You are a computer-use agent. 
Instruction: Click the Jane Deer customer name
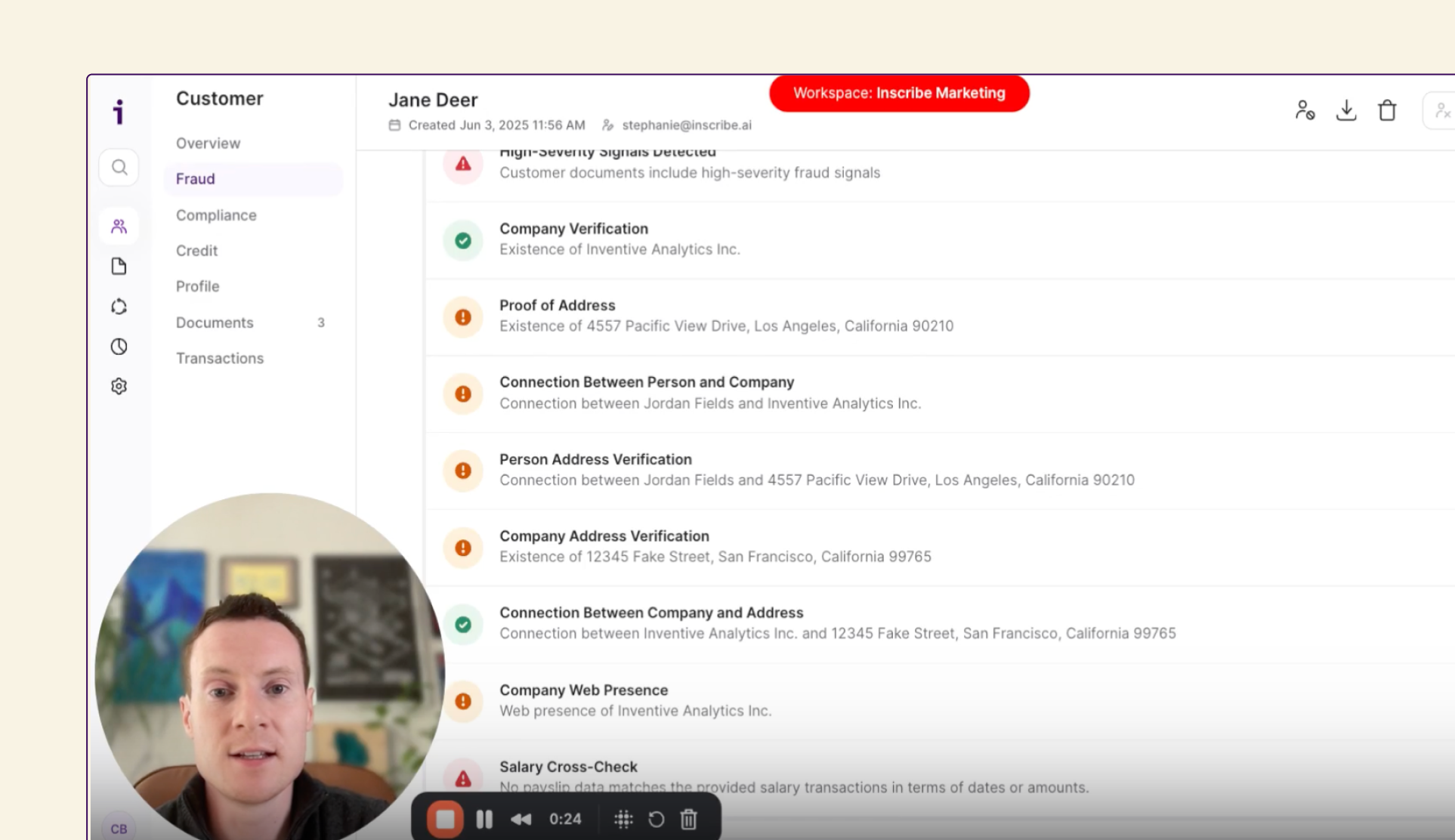coord(433,100)
